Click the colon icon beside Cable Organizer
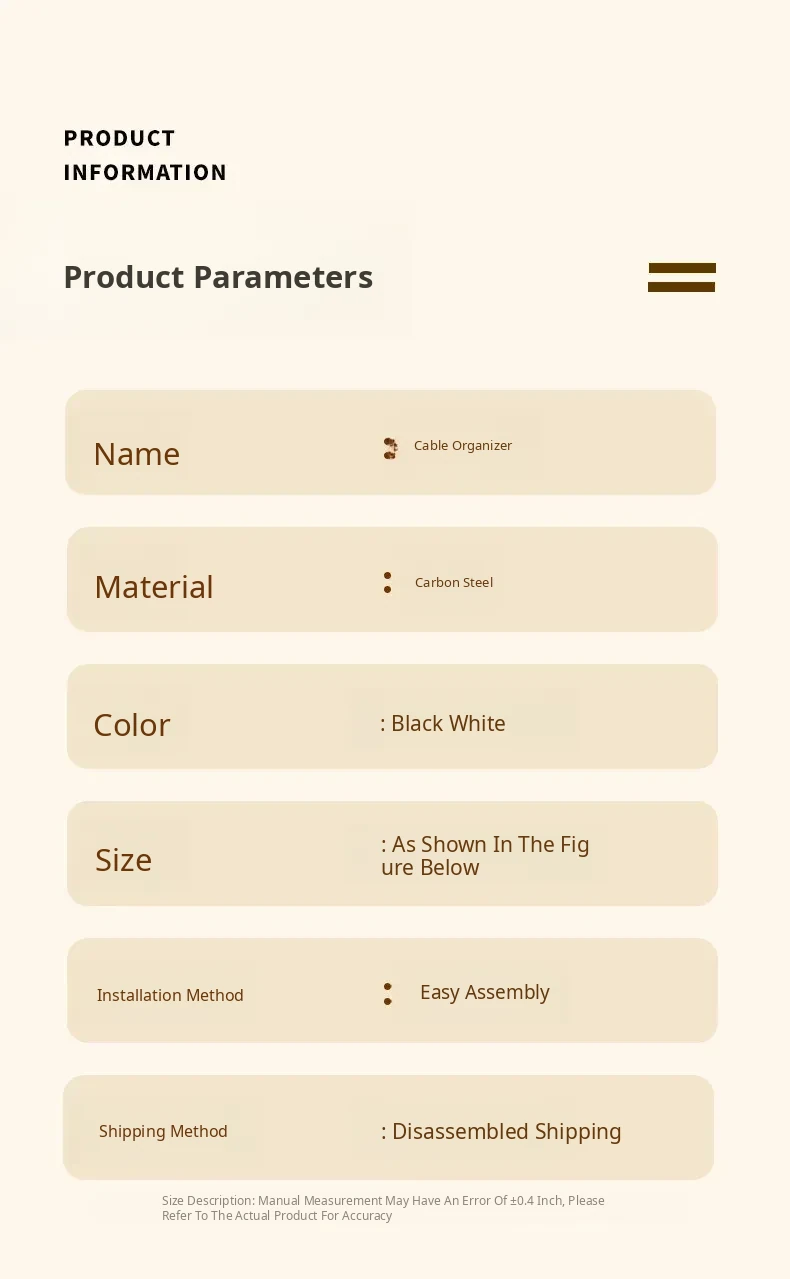This screenshot has height=1279, width=790. tap(390, 448)
